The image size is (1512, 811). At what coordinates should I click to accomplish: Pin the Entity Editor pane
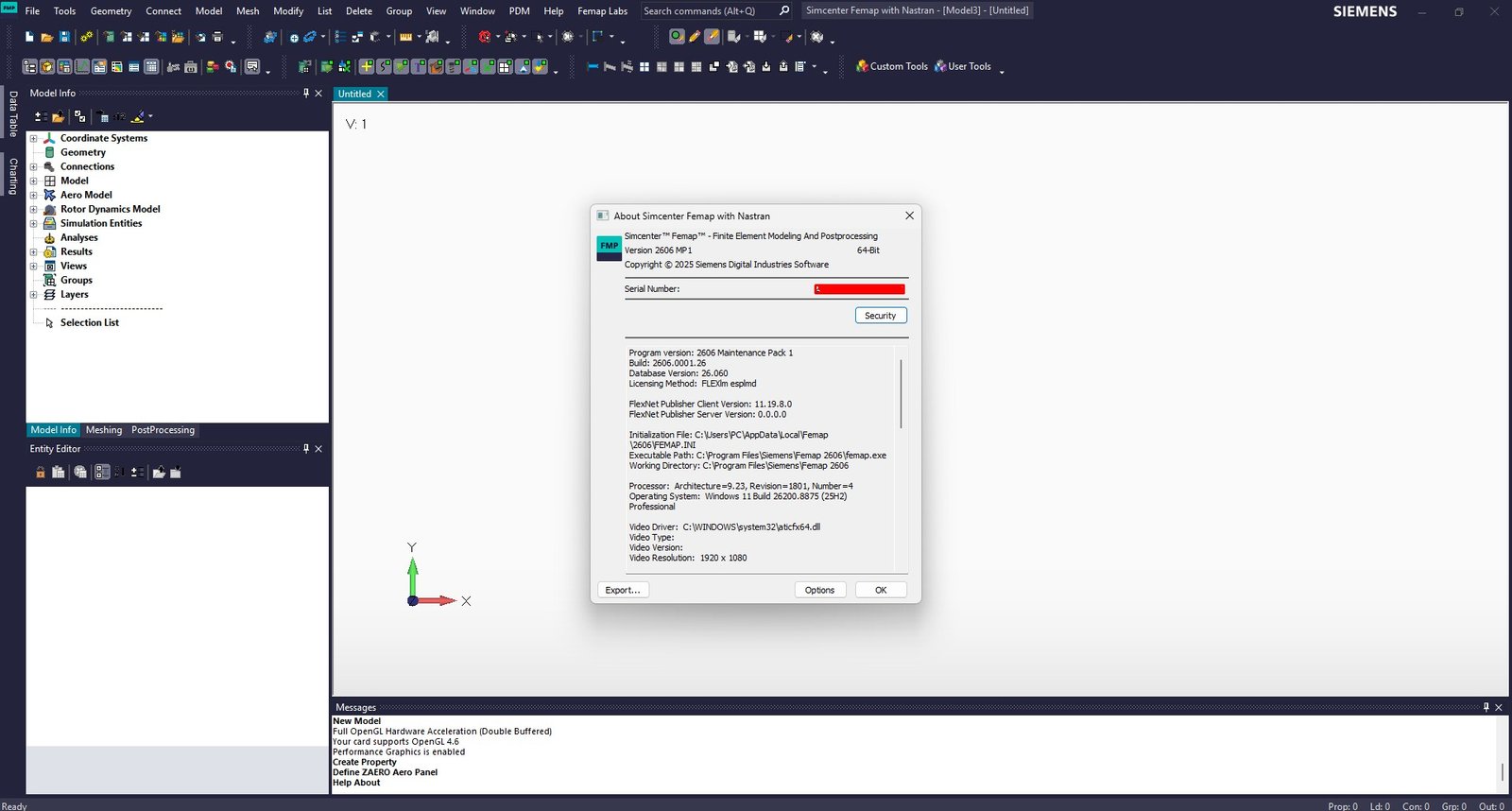coord(306,448)
